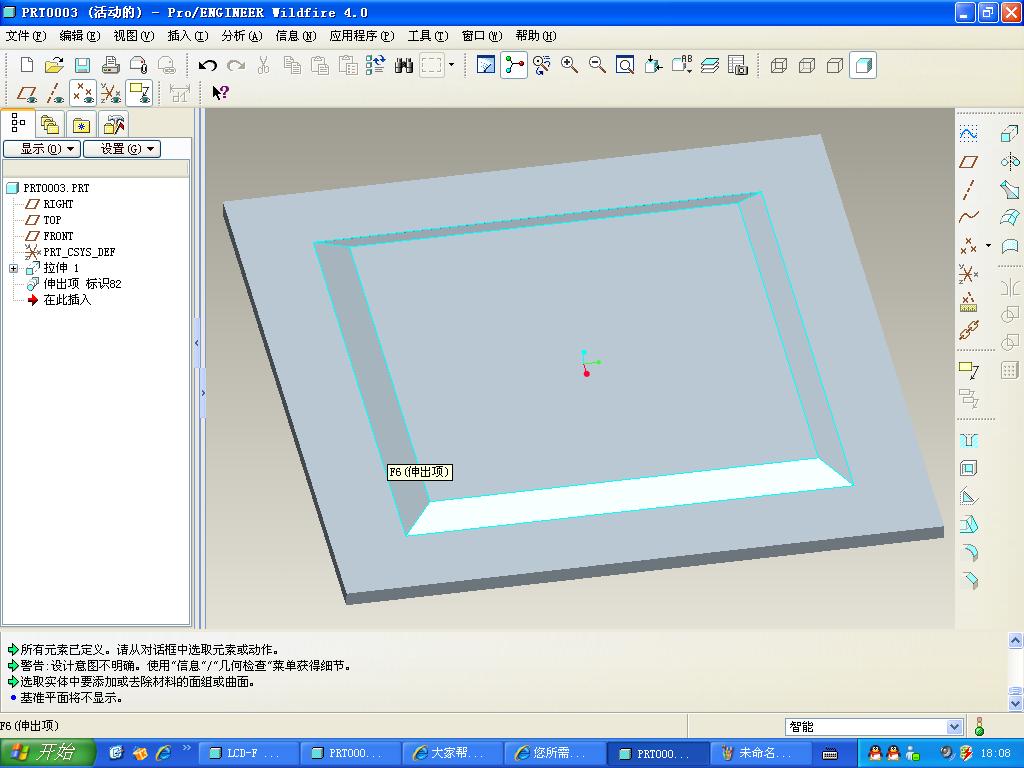Image resolution: width=1024 pixels, height=768 pixels.
Task: Toggle datum points display
Action: click(x=83, y=93)
